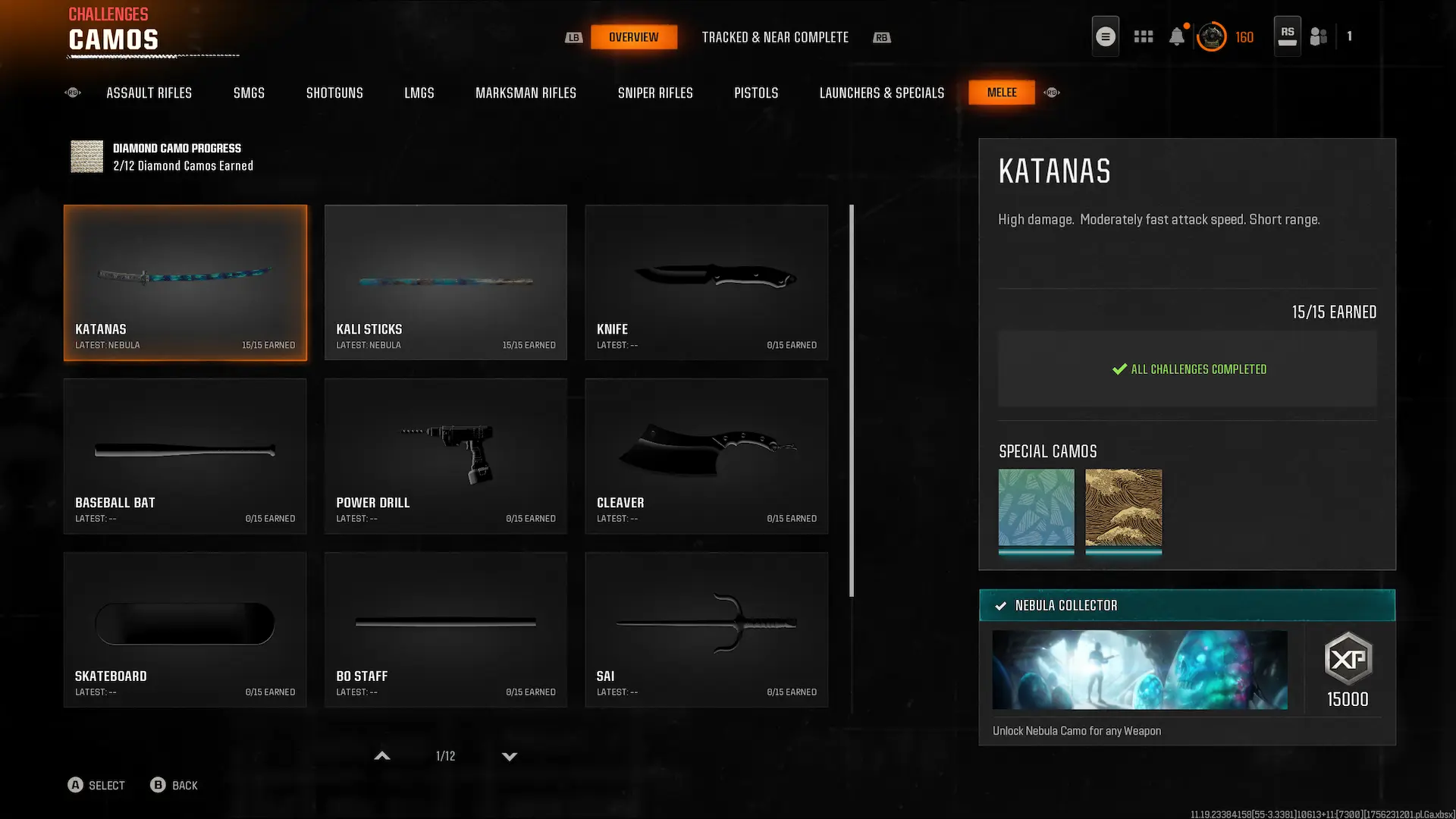Open the grid apps menu icon
The image size is (1456, 819).
pyautogui.click(x=1143, y=36)
